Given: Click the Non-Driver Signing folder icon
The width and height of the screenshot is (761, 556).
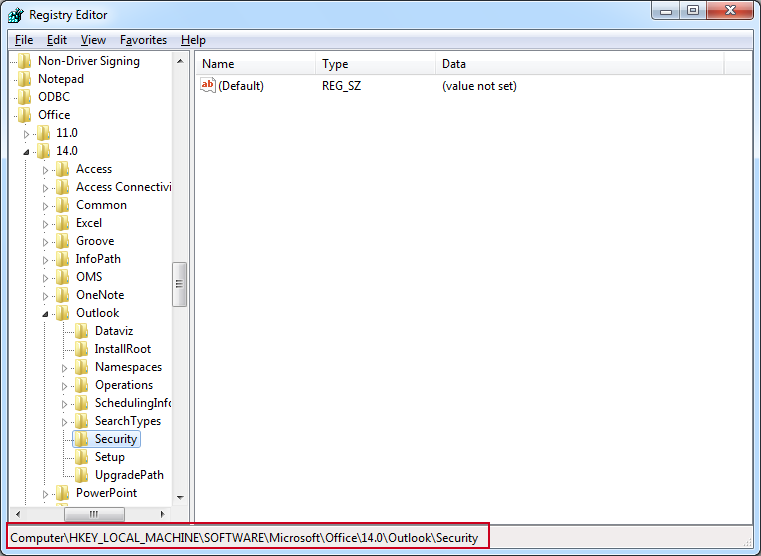Looking at the screenshot, I should click(24, 61).
